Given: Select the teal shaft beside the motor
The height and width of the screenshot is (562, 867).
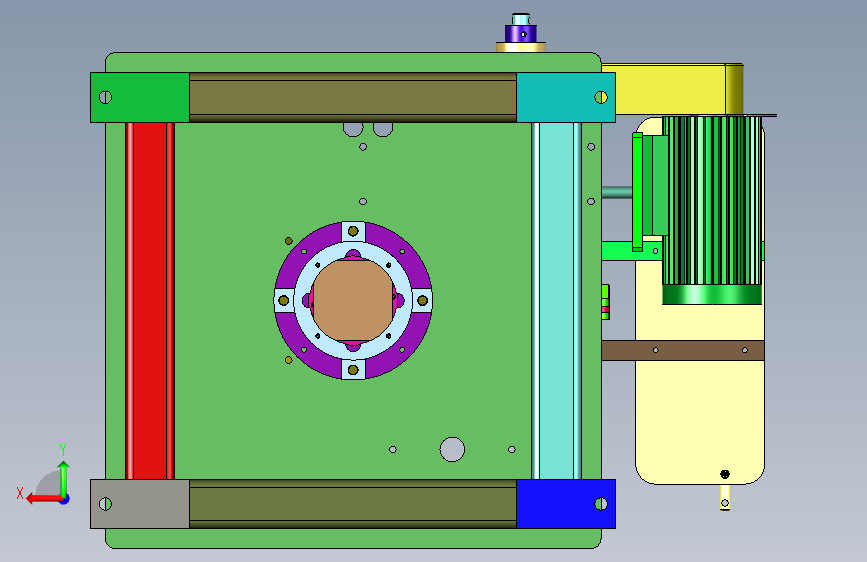Looking at the screenshot, I should tap(617, 192).
